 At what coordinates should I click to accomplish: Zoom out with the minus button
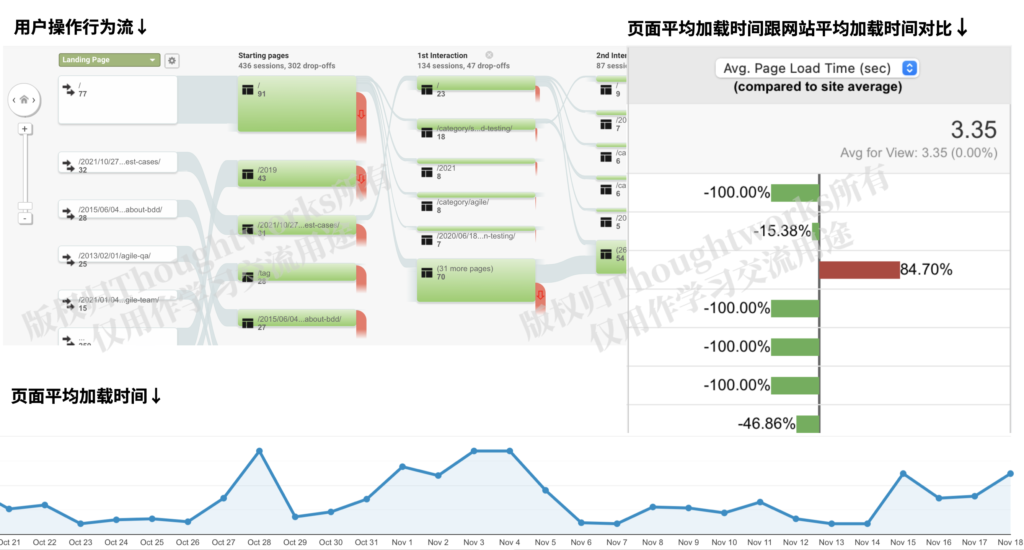pos(25,218)
